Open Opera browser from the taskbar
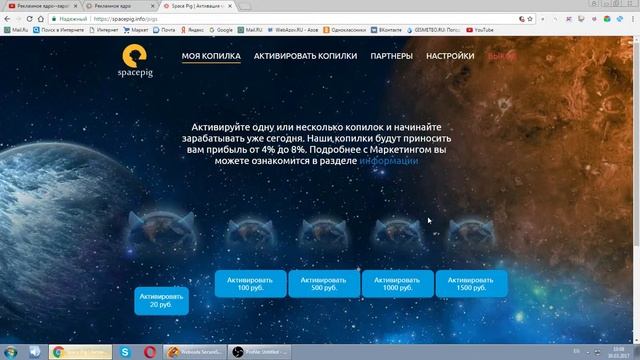The width and height of the screenshot is (640, 360). pyautogui.click(x=149, y=352)
